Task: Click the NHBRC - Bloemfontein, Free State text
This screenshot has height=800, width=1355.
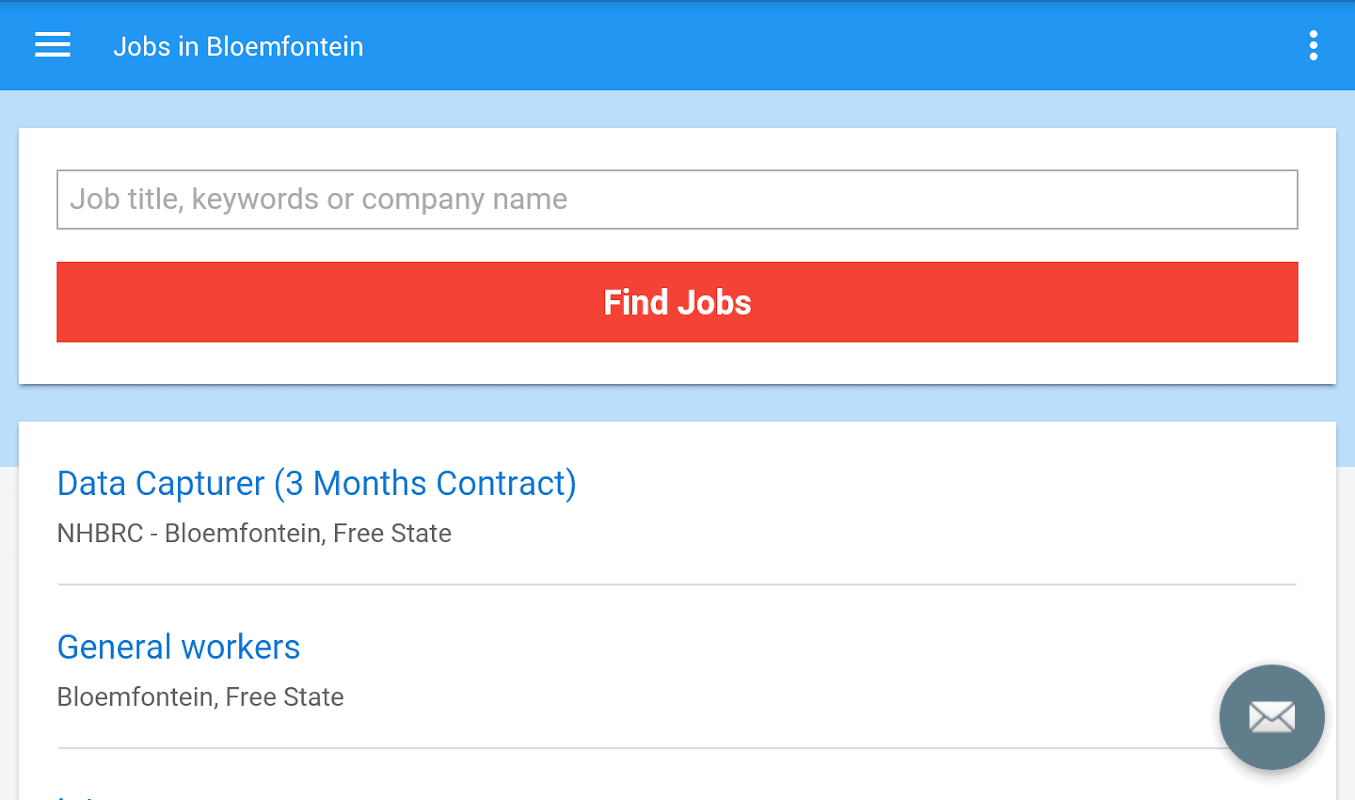Action: [254, 534]
